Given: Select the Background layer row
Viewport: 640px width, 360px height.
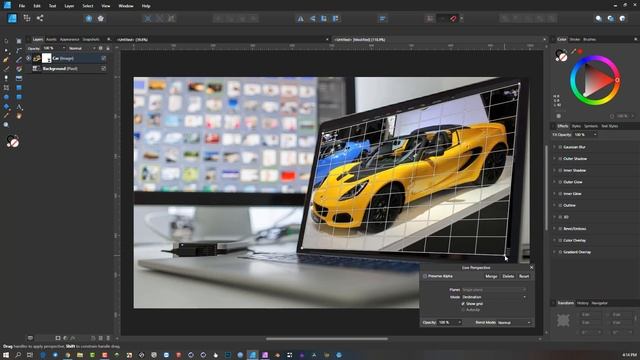Looking at the screenshot, I should (67, 69).
